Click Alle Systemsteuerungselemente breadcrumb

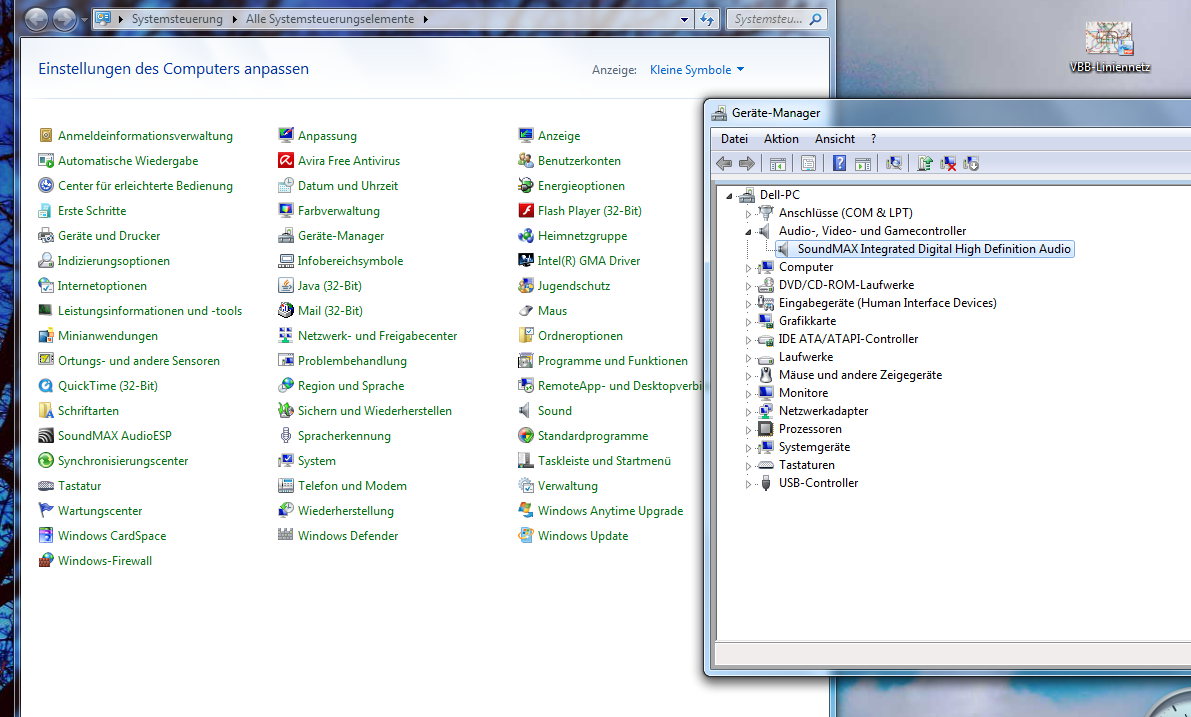click(x=330, y=19)
